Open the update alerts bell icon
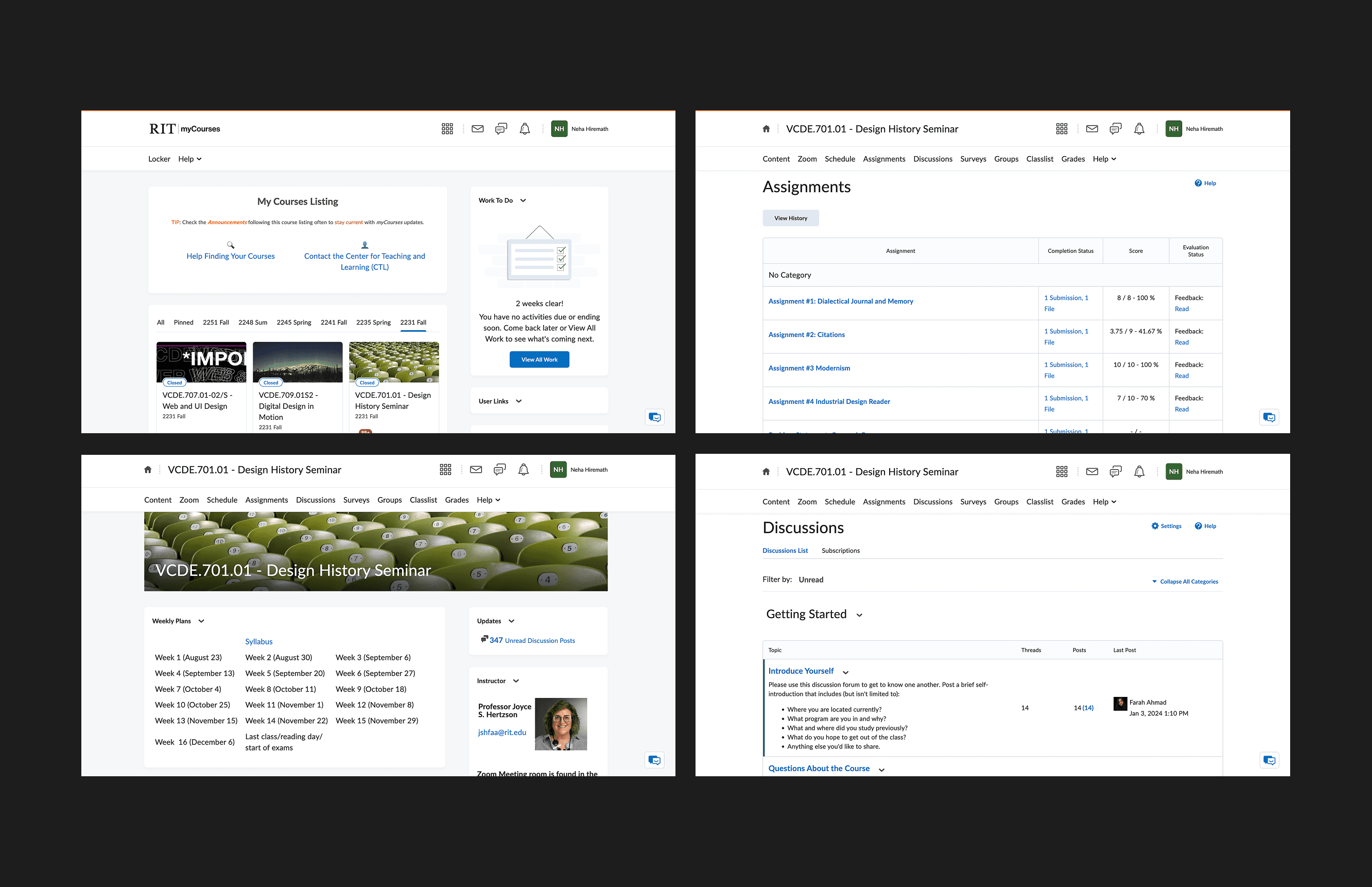Screen dimensions: 1372x887 pyautogui.click(x=524, y=128)
